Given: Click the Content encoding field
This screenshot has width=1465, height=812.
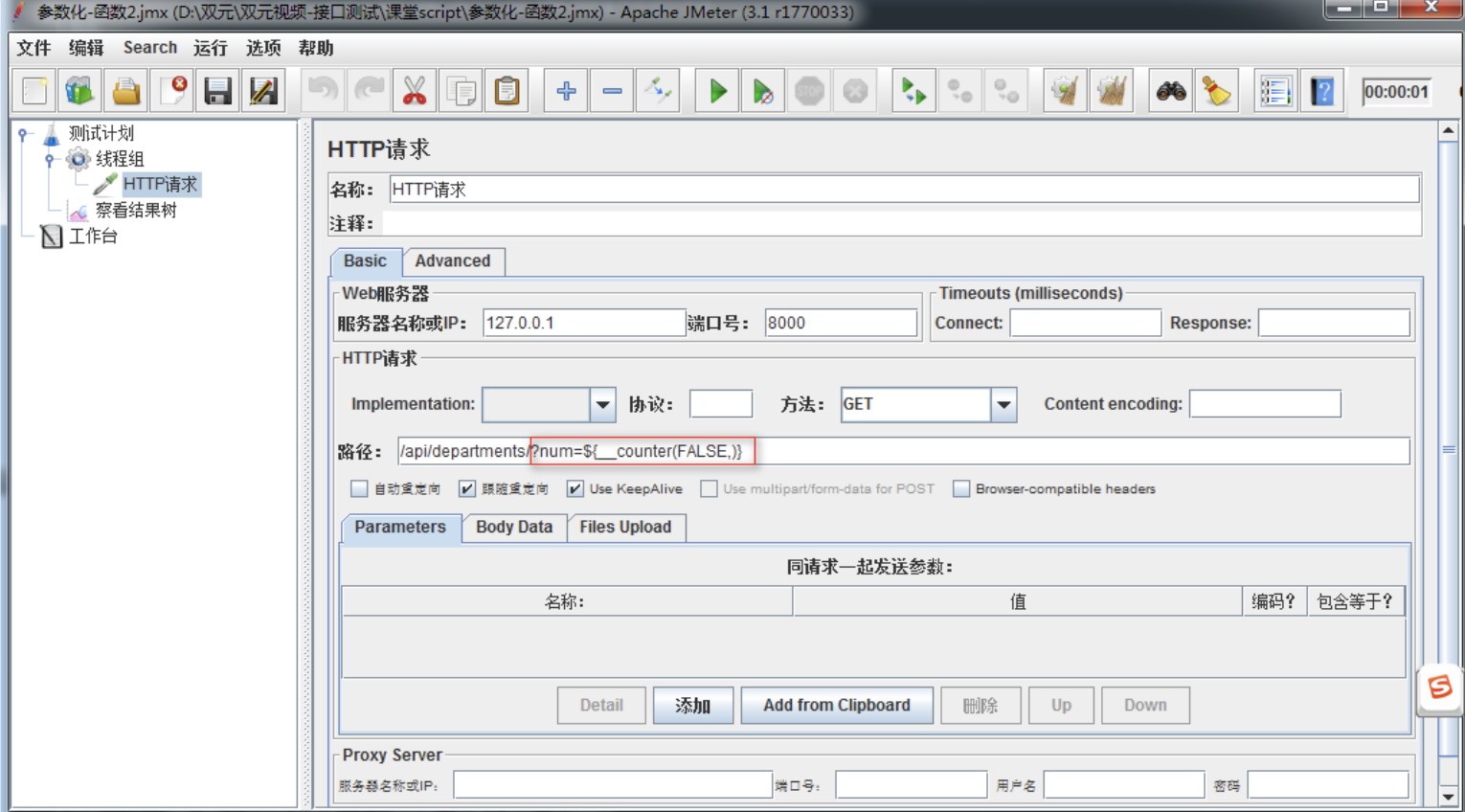Looking at the screenshot, I should click(x=1265, y=404).
